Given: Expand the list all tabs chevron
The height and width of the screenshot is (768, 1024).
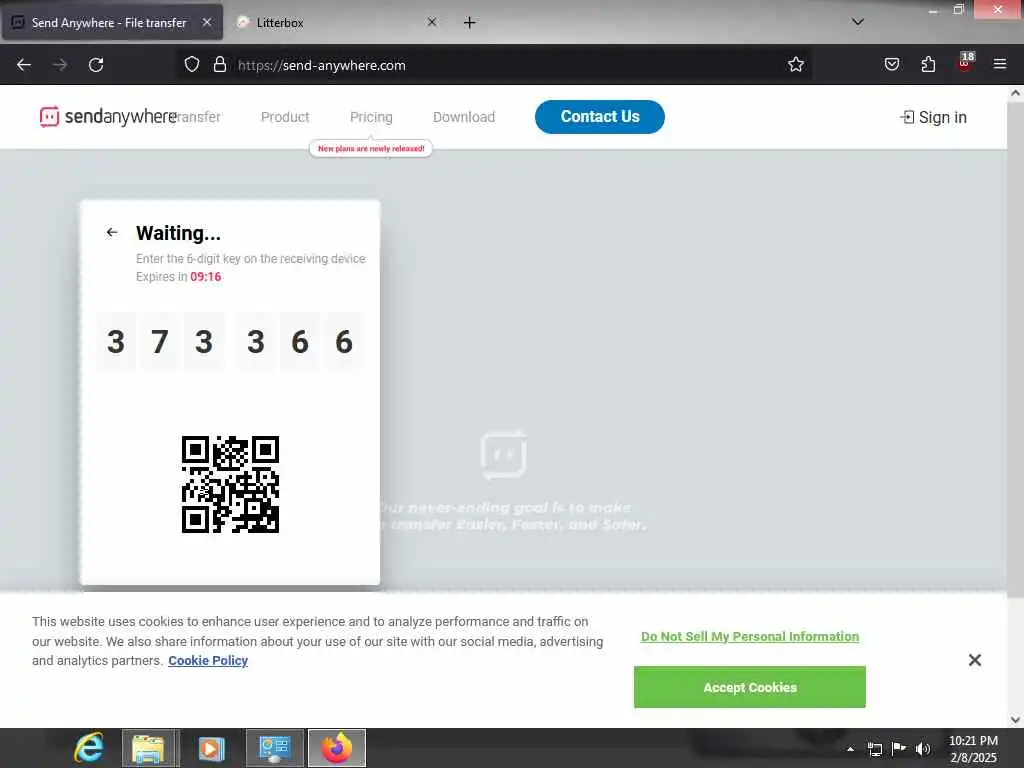Looking at the screenshot, I should tap(858, 22).
